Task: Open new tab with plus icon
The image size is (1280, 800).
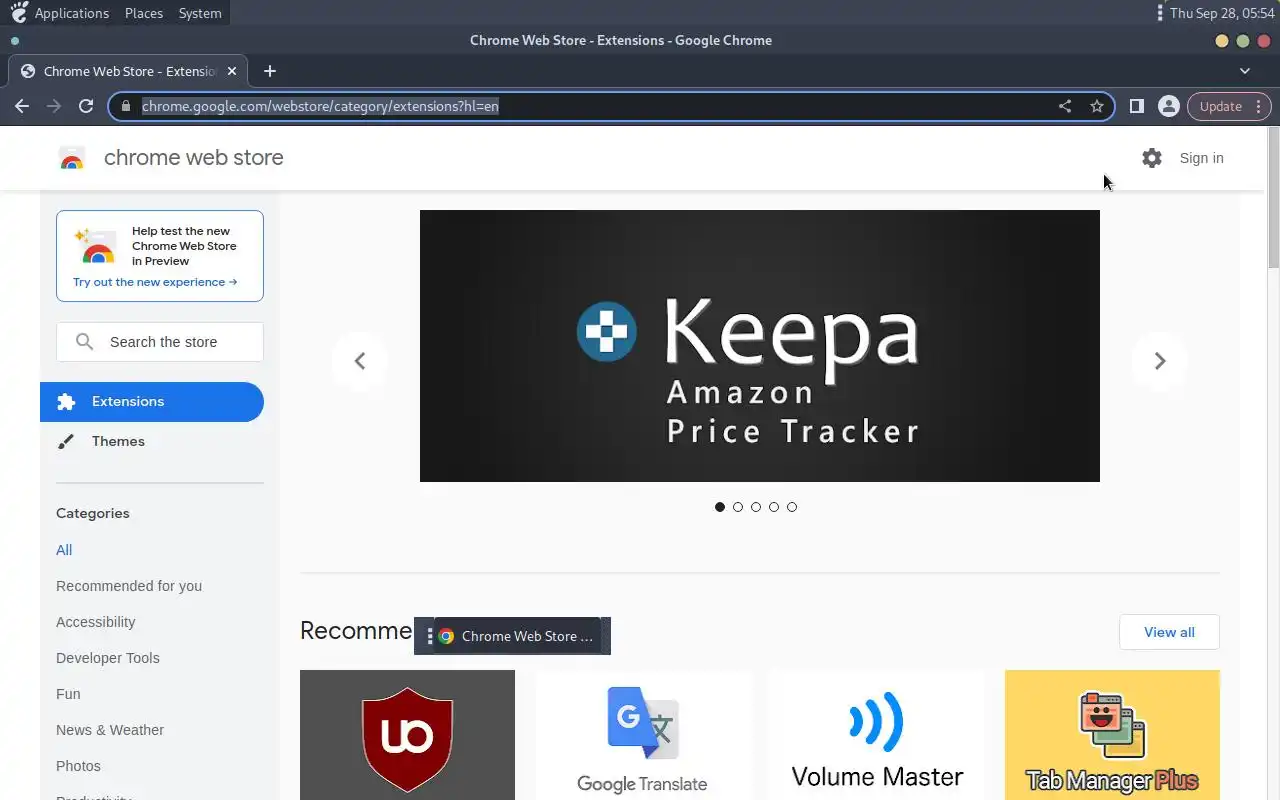Action: [270, 71]
